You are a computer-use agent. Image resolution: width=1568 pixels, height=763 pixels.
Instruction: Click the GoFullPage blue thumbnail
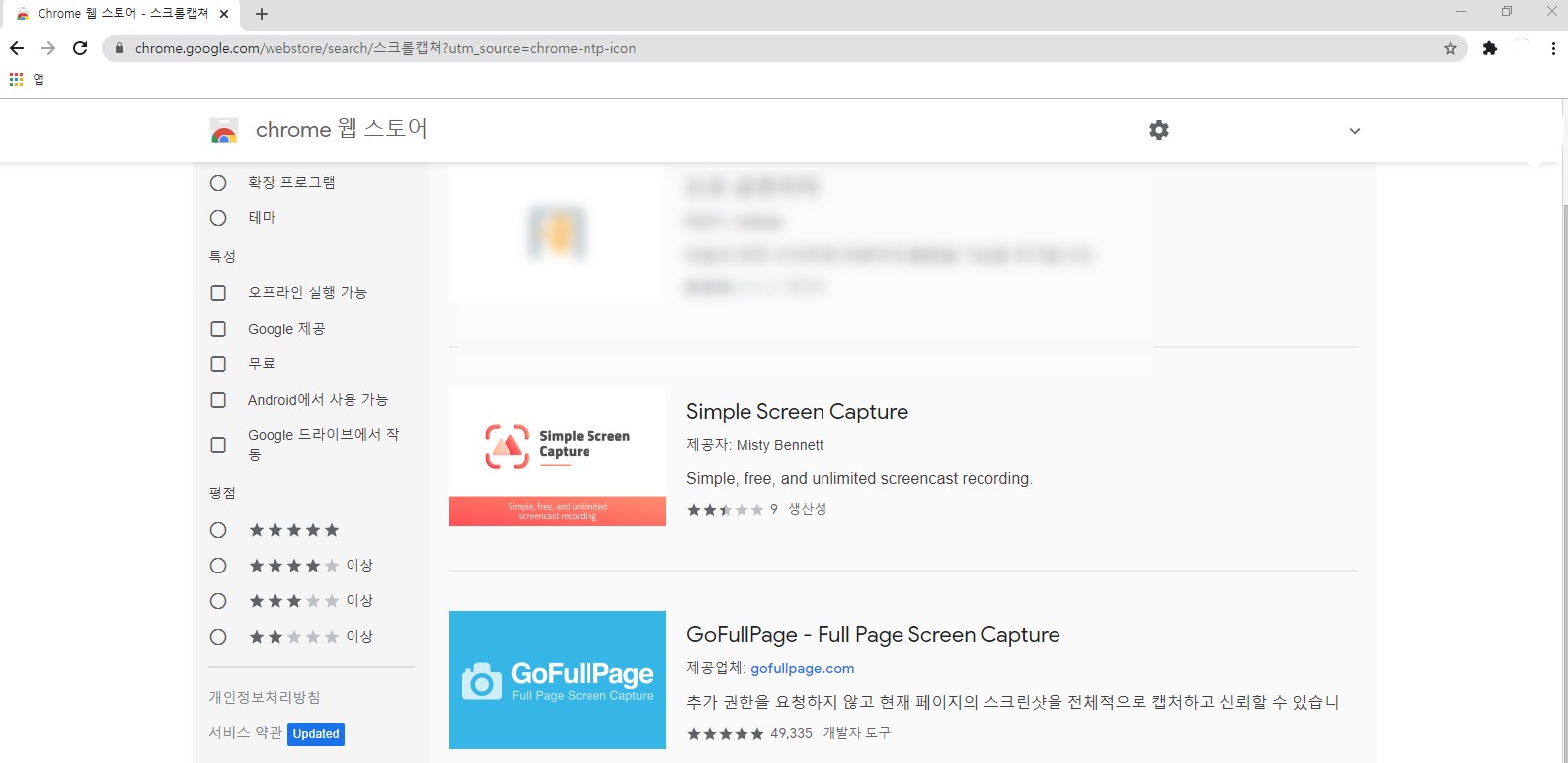pyautogui.click(x=558, y=680)
